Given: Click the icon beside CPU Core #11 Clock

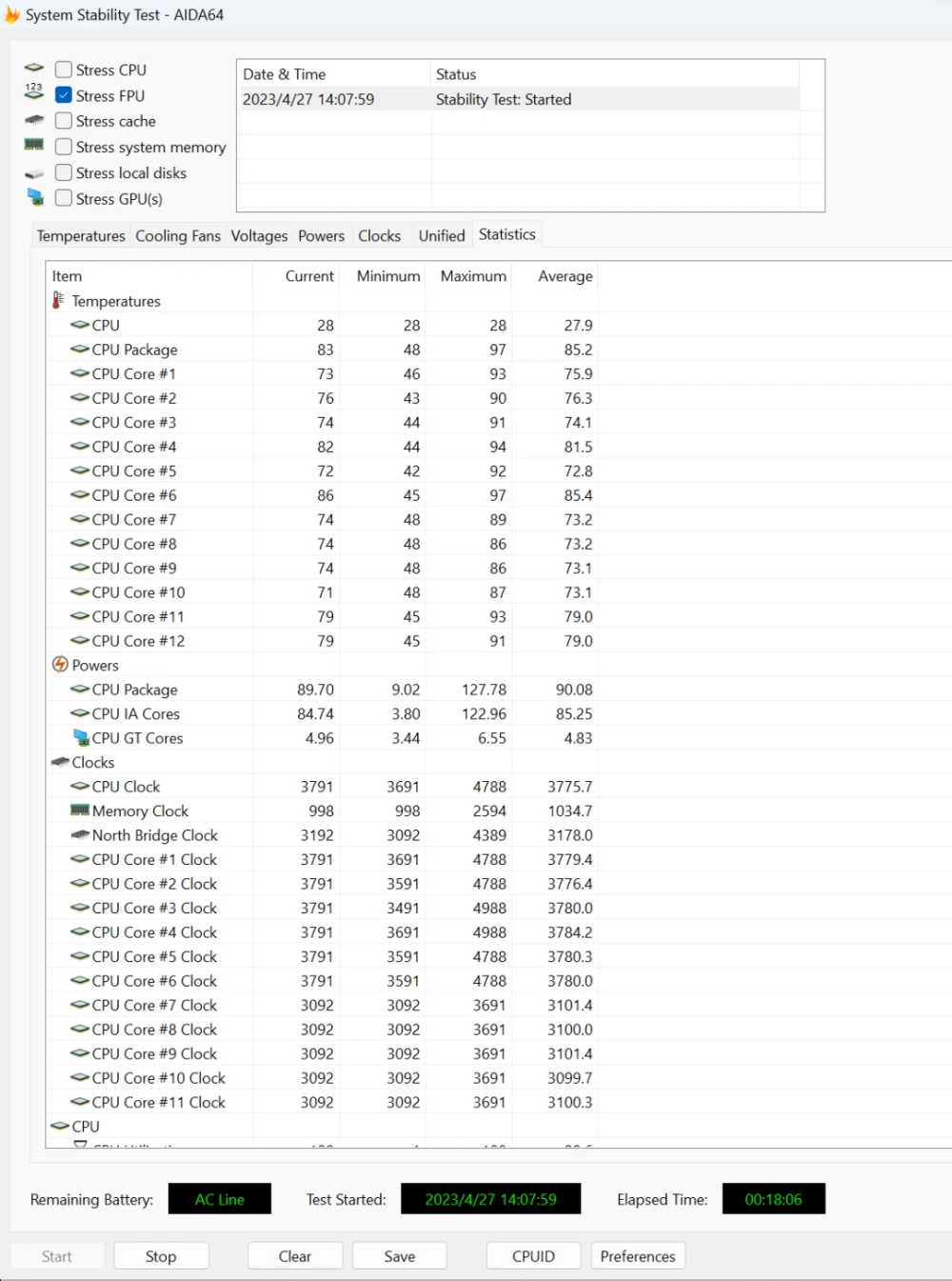Looking at the screenshot, I should tap(80, 1102).
